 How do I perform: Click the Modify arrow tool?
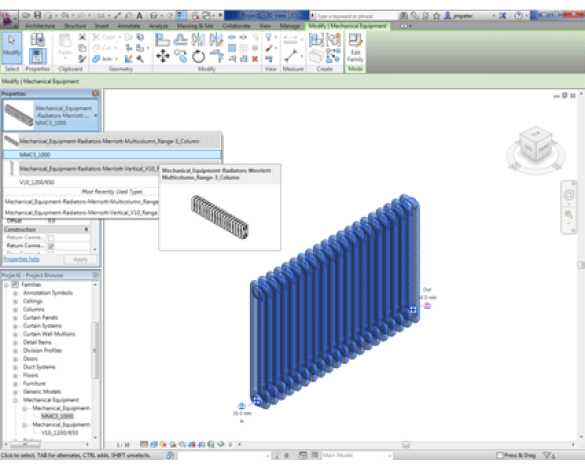coord(12,48)
